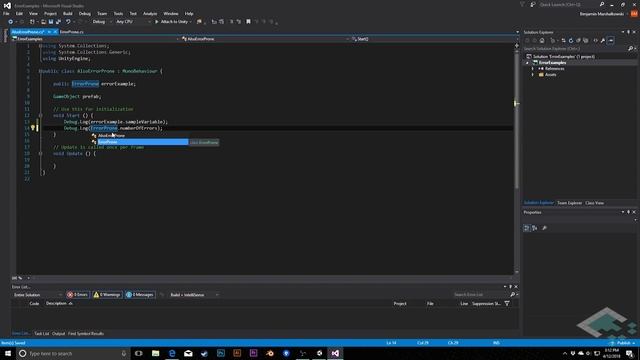Click the Save file toolbar icon
This screenshot has height=360, width=640.
51,22
